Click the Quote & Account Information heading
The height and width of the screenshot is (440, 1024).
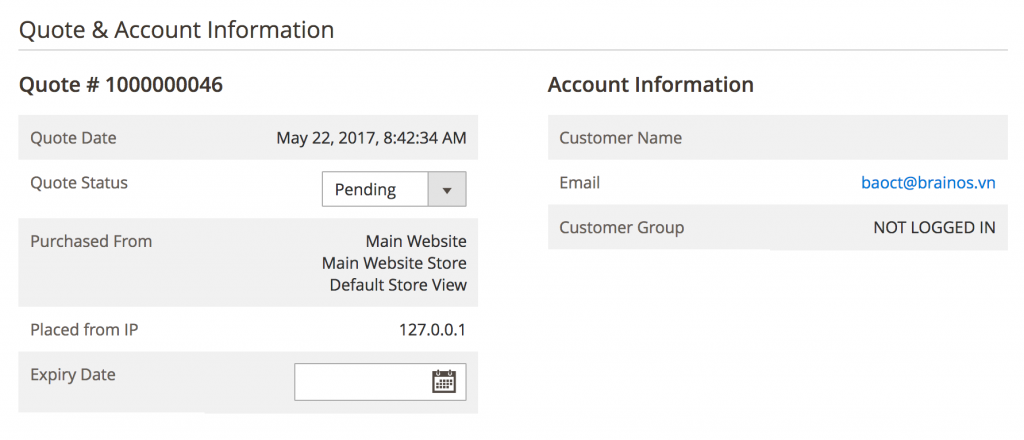[177, 30]
